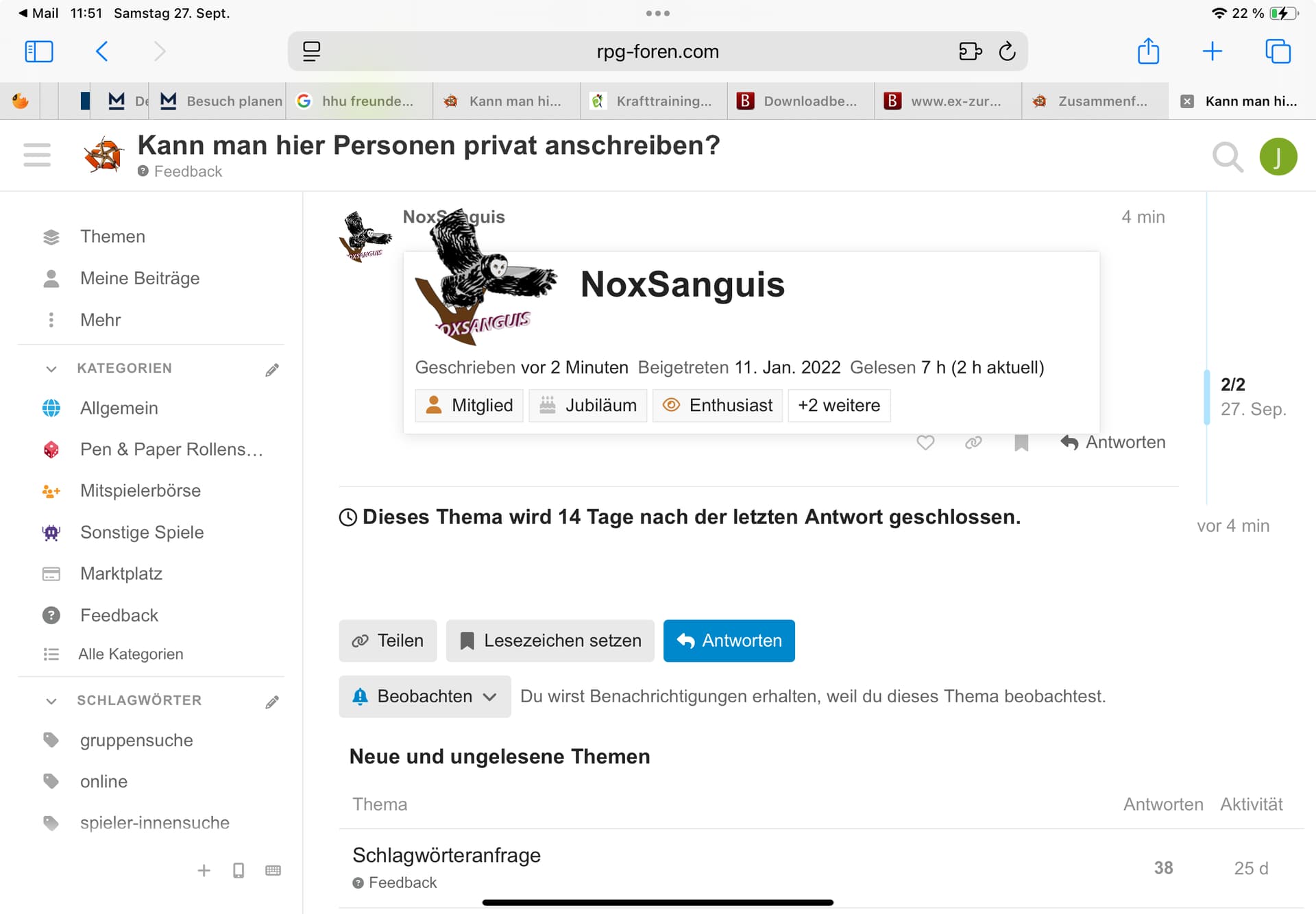Viewport: 1316px width, 914px height.
Task: Open Mitspielerbörse category in sidebar
Action: (140, 491)
